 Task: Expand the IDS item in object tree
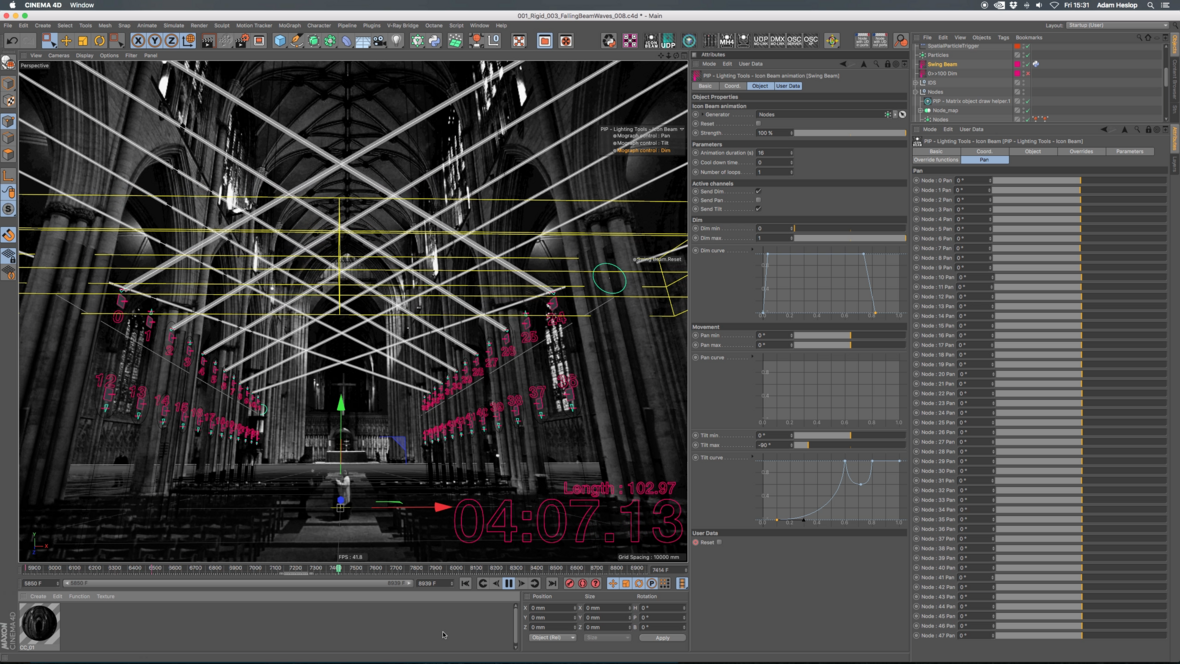coord(916,83)
